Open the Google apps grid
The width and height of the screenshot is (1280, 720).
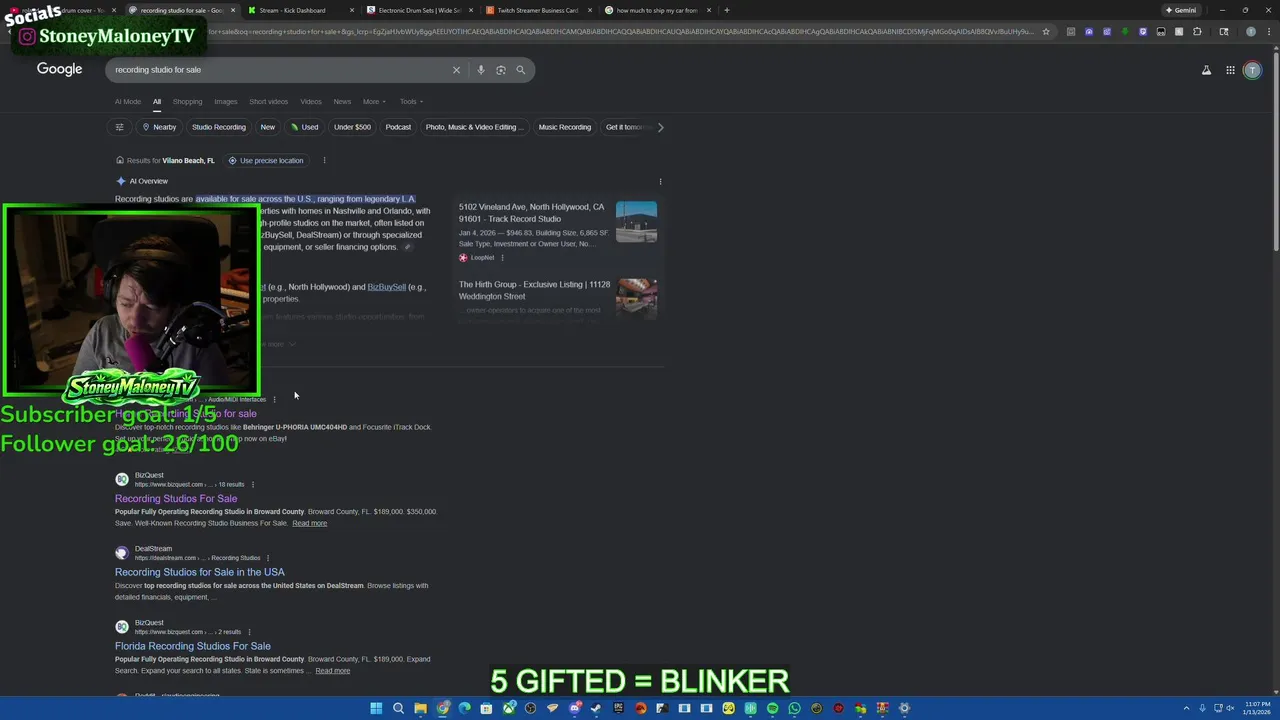coord(1230,70)
